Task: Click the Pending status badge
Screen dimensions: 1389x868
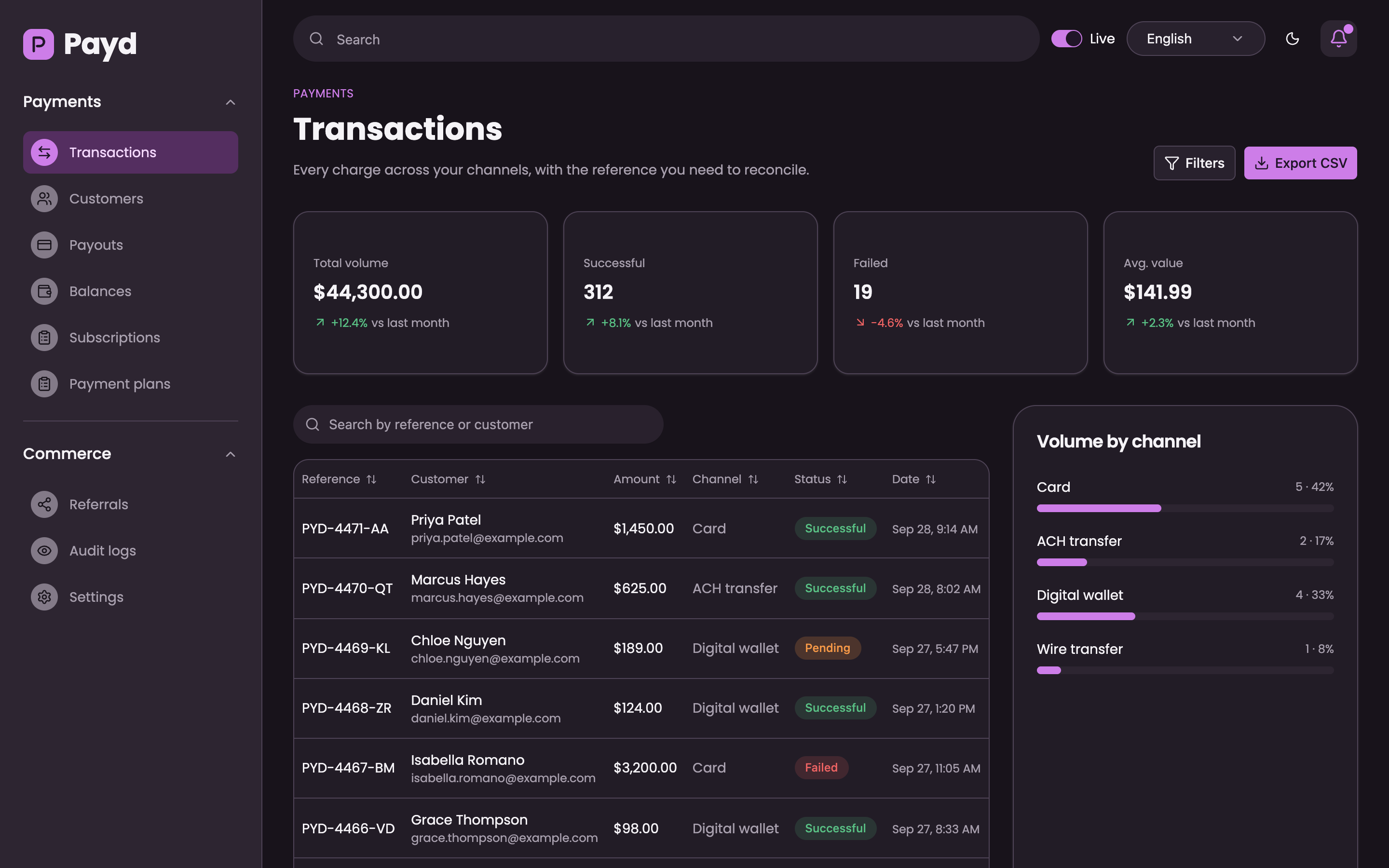Action: (827, 648)
